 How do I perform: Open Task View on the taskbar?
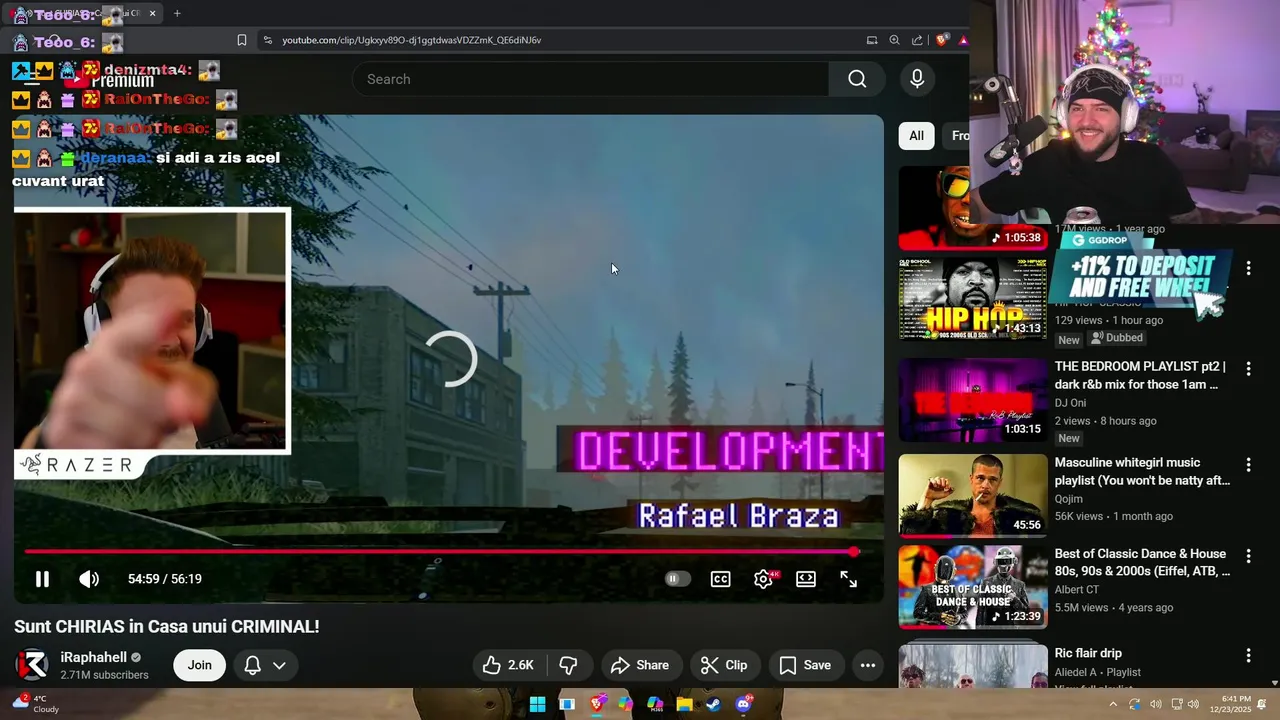(x=567, y=704)
